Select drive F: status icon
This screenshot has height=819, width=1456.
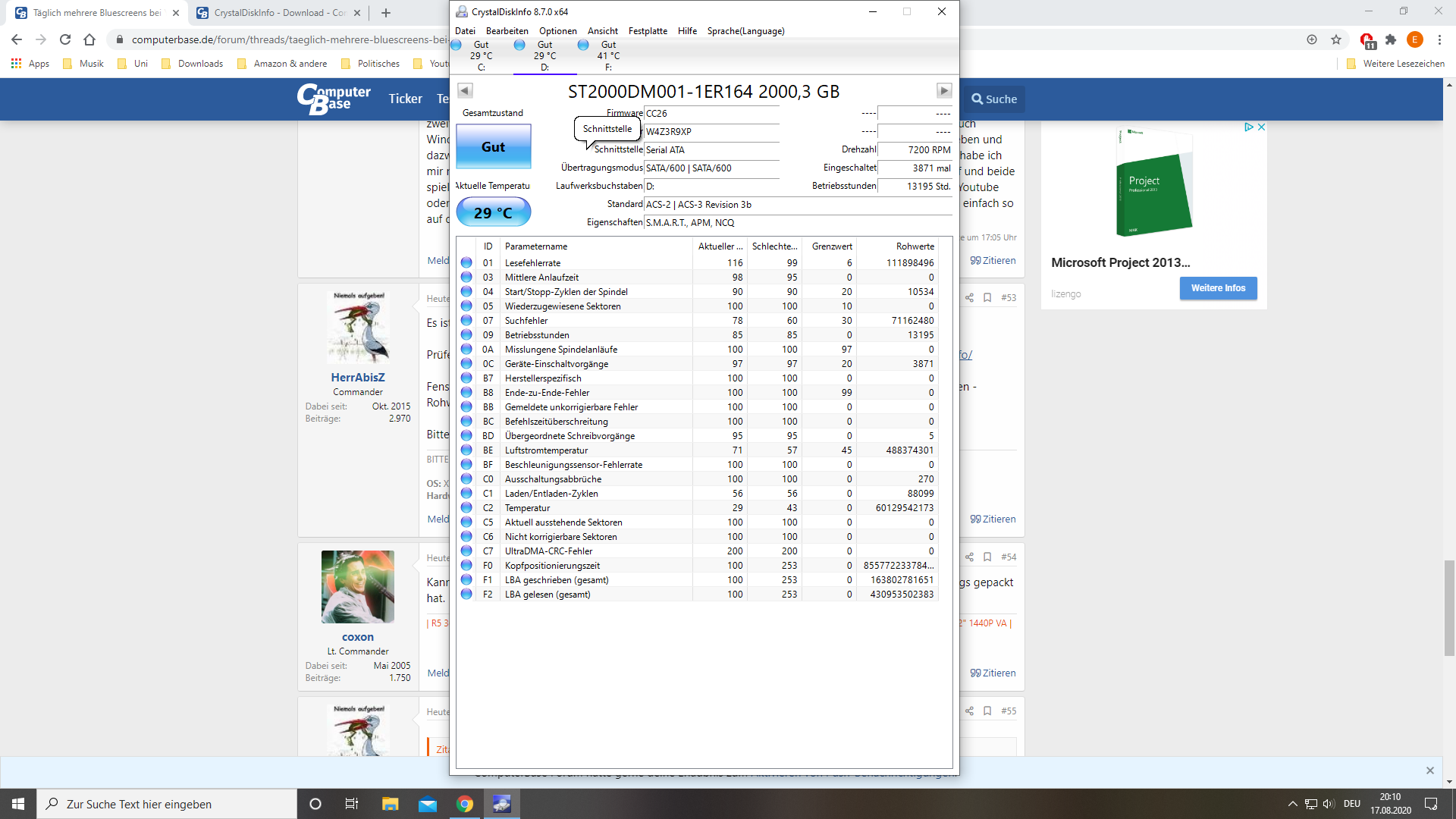tap(583, 45)
